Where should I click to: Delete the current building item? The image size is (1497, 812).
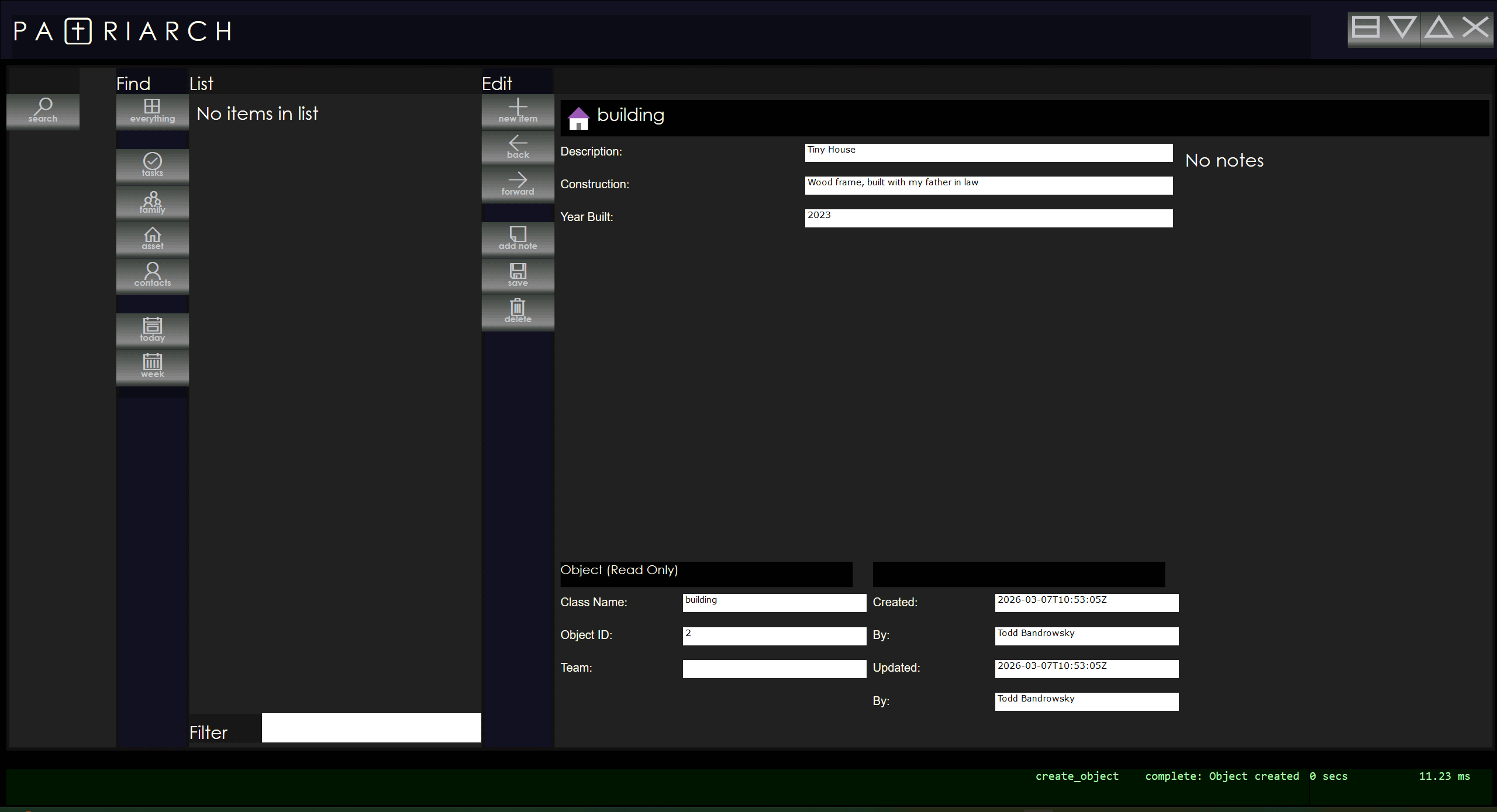click(x=518, y=312)
